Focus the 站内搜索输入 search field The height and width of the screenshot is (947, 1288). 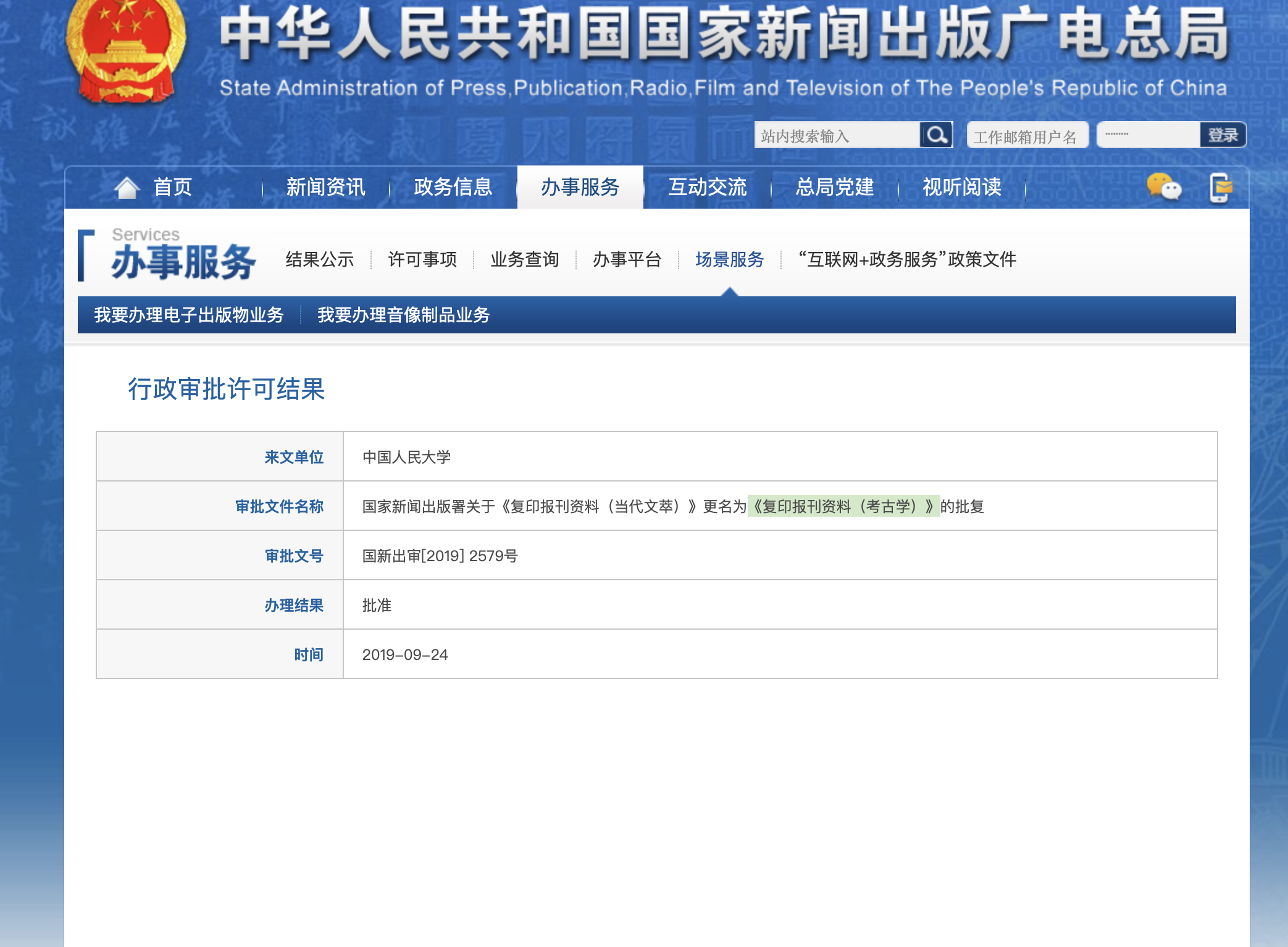(x=837, y=135)
